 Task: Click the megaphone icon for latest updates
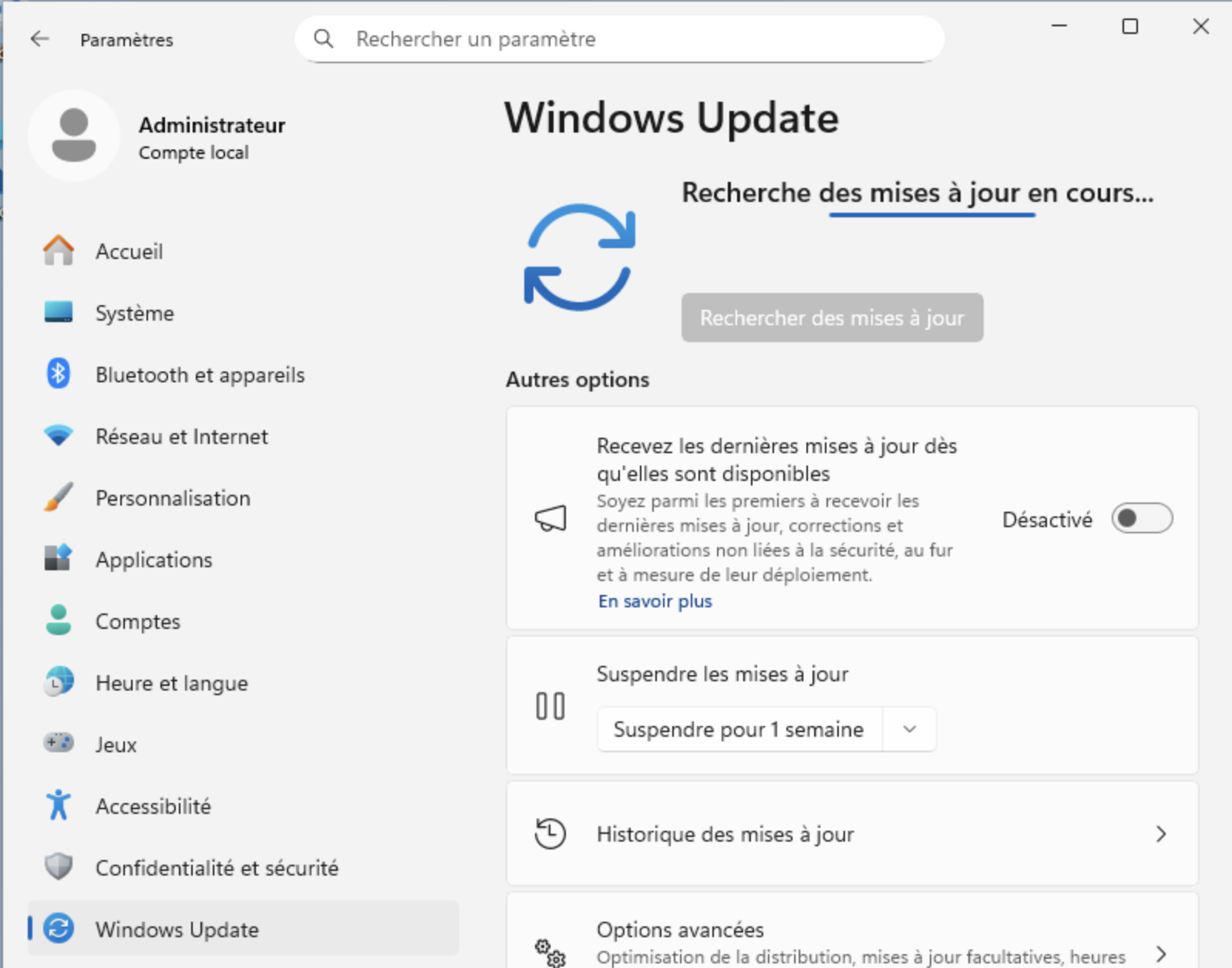click(550, 518)
